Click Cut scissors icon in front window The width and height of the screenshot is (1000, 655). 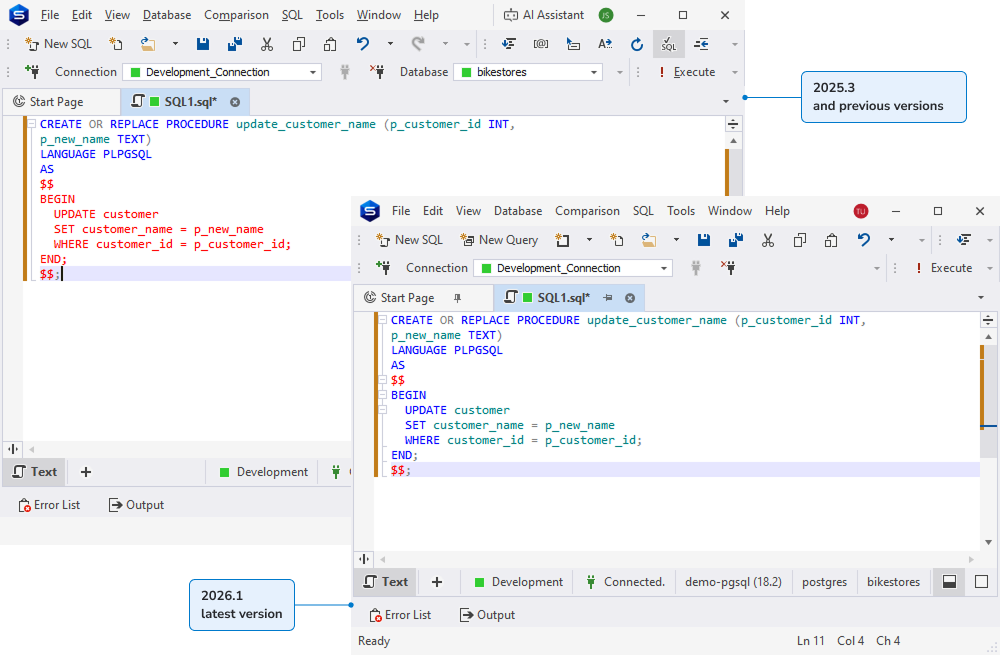coord(768,240)
